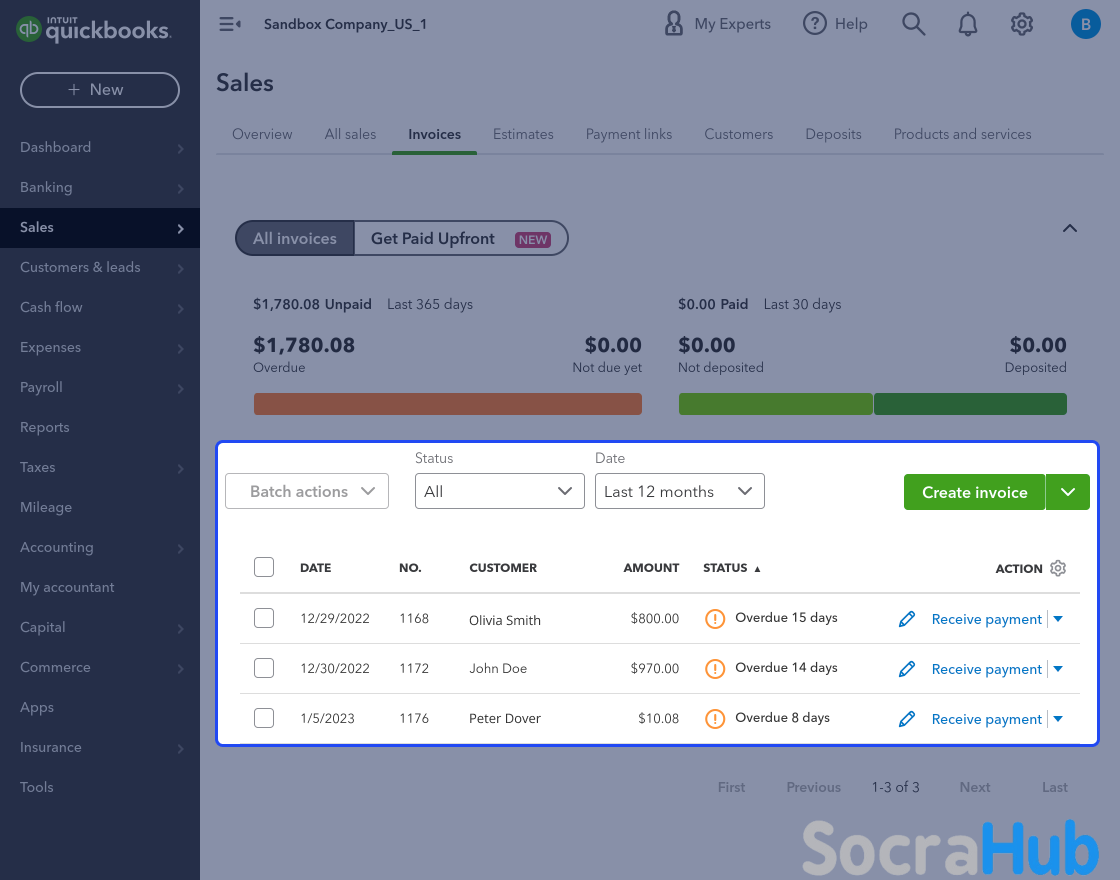Open the notifications bell icon
This screenshot has height=880, width=1120.
coord(967,24)
